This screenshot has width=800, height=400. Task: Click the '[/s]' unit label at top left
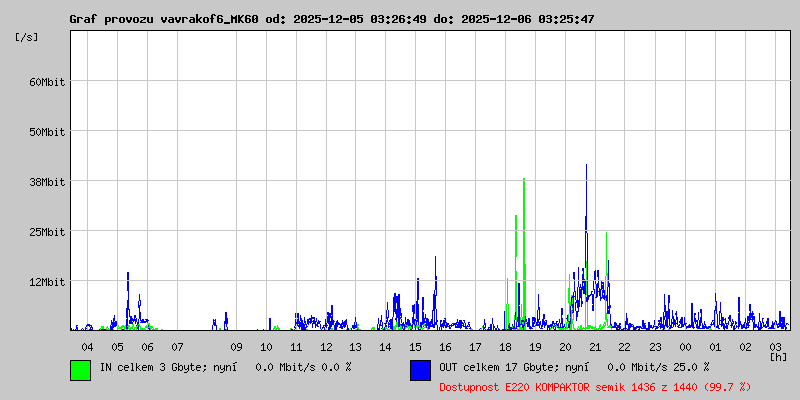coord(27,37)
